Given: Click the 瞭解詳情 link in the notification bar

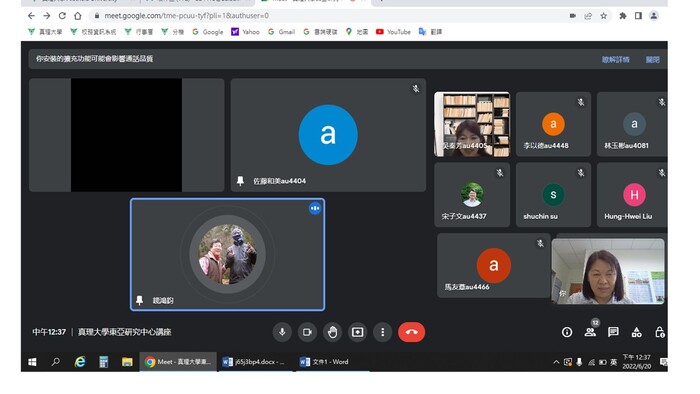Looking at the screenshot, I should pyautogui.click(x=615, y=59).
